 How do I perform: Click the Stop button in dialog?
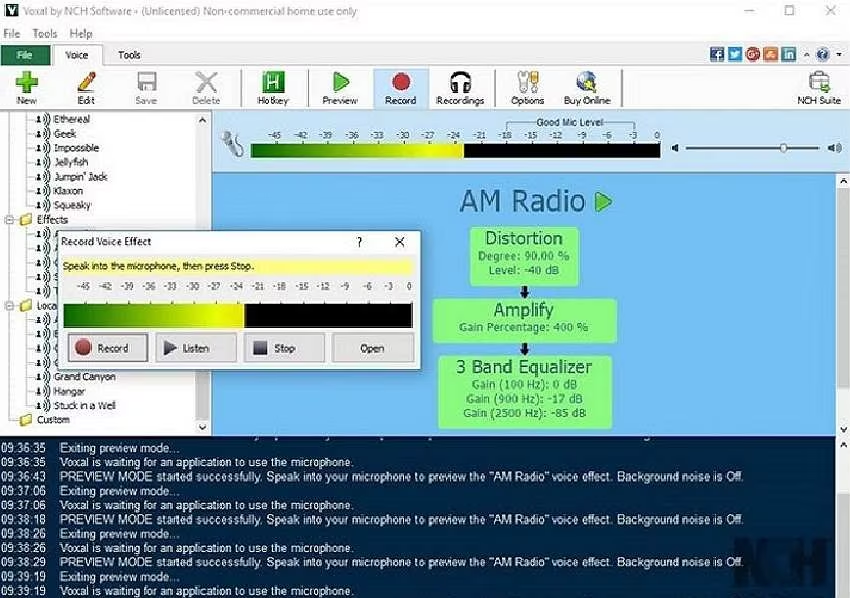tap(284, 348)
